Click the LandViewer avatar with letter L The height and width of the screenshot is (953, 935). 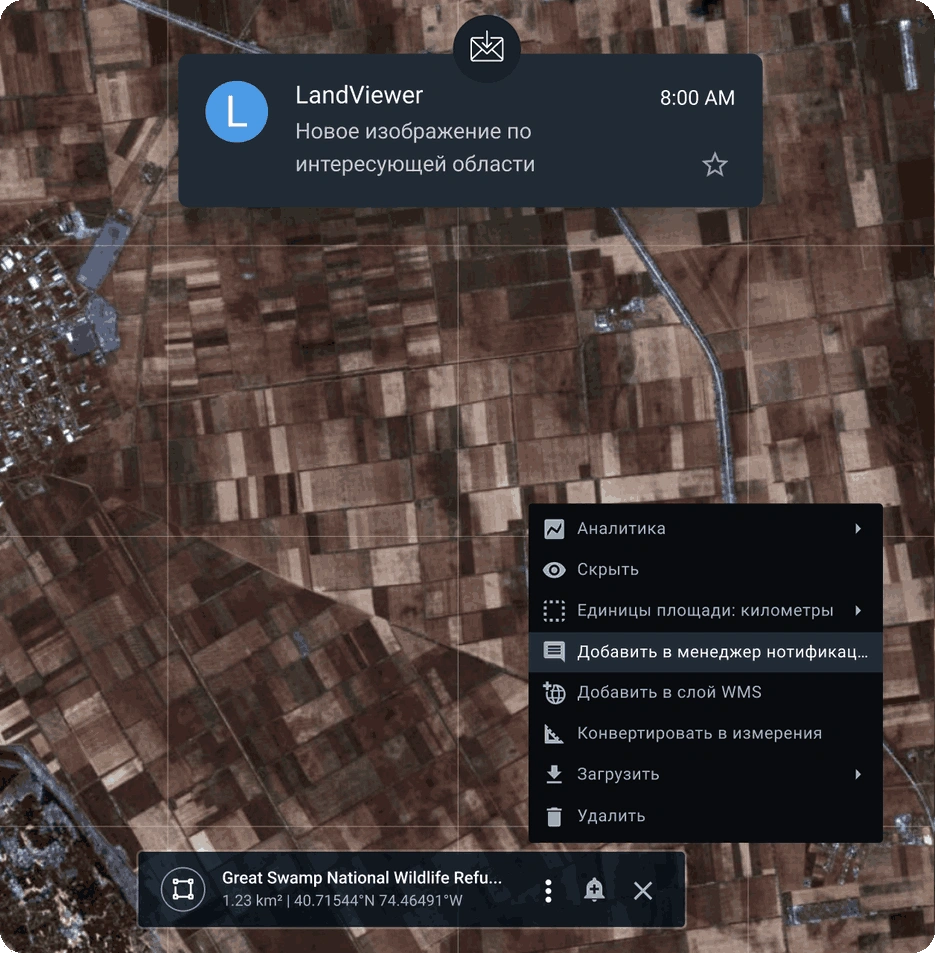[236, 112]
